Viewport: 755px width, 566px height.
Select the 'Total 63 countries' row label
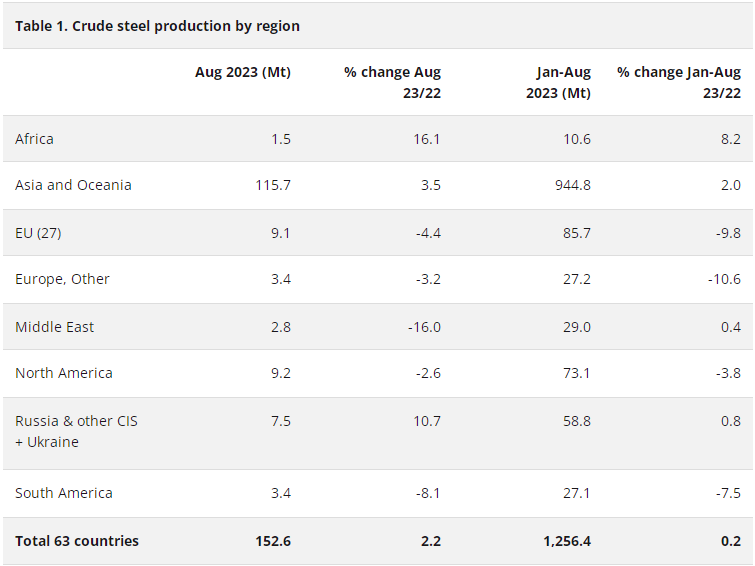[x=77, y=541]
